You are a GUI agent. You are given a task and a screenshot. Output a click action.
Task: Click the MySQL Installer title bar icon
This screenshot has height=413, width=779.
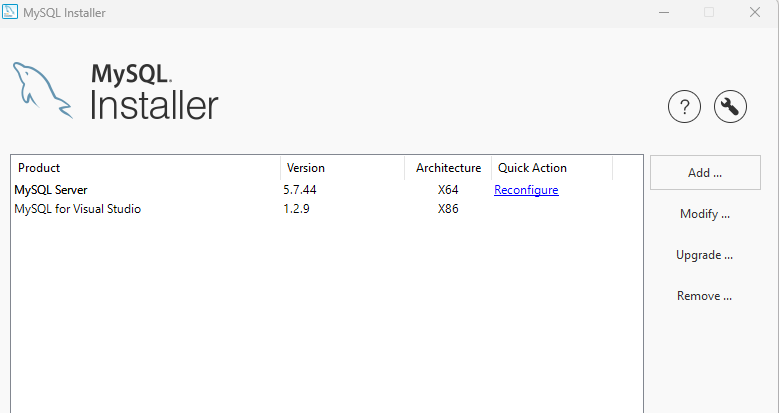coord(10,12)
